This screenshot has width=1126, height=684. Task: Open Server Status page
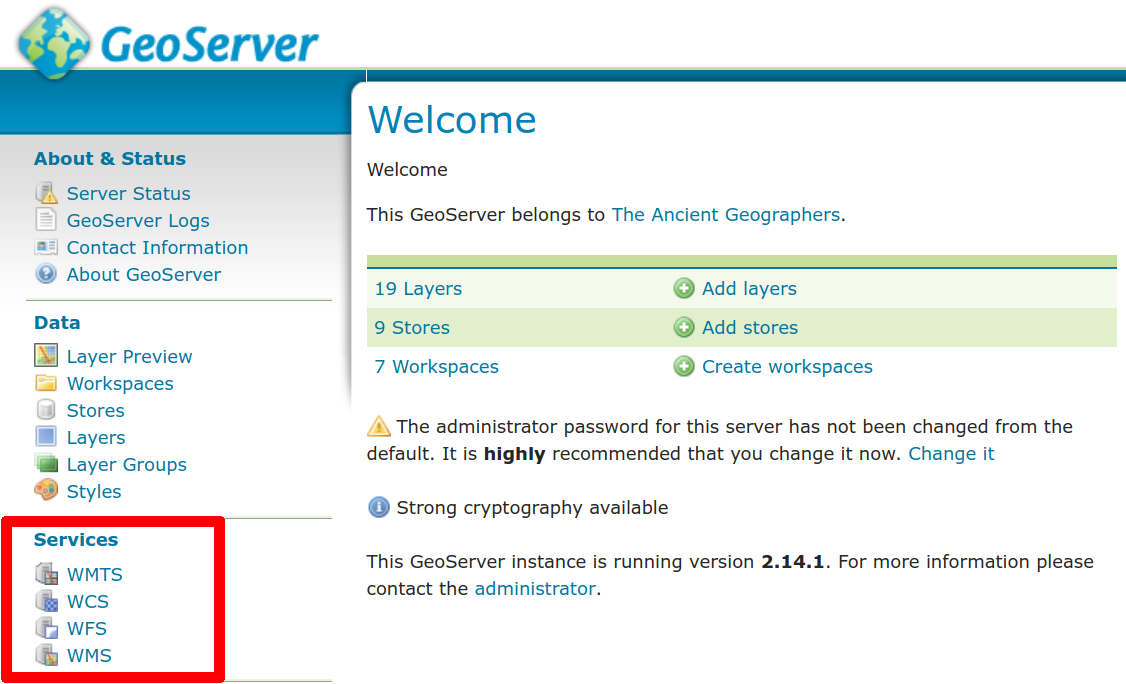(129, 193)
